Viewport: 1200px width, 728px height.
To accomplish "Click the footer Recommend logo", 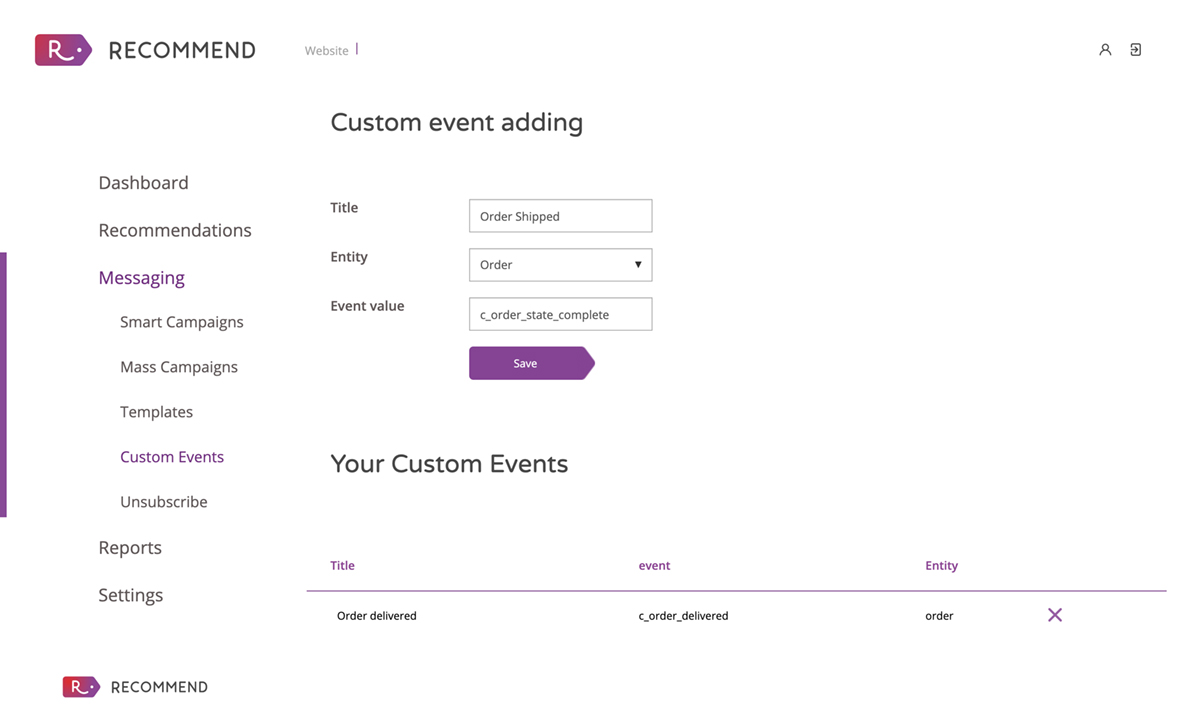I will click(x=135, y=687).
